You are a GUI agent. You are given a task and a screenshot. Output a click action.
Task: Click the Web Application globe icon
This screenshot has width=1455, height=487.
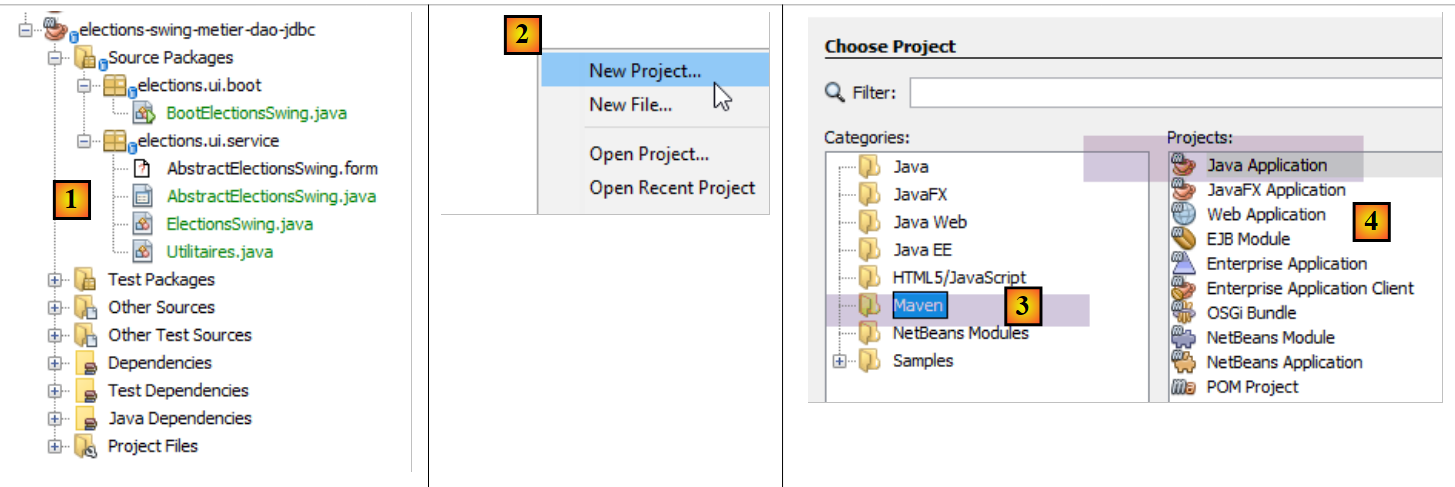point(1184,214)
